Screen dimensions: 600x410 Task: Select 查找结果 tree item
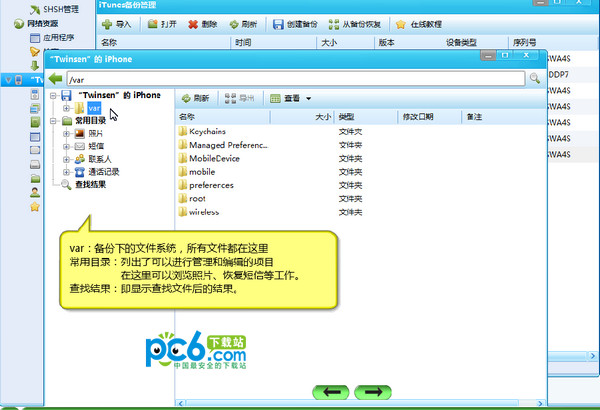pyautogui.click(x=91, y=185)
